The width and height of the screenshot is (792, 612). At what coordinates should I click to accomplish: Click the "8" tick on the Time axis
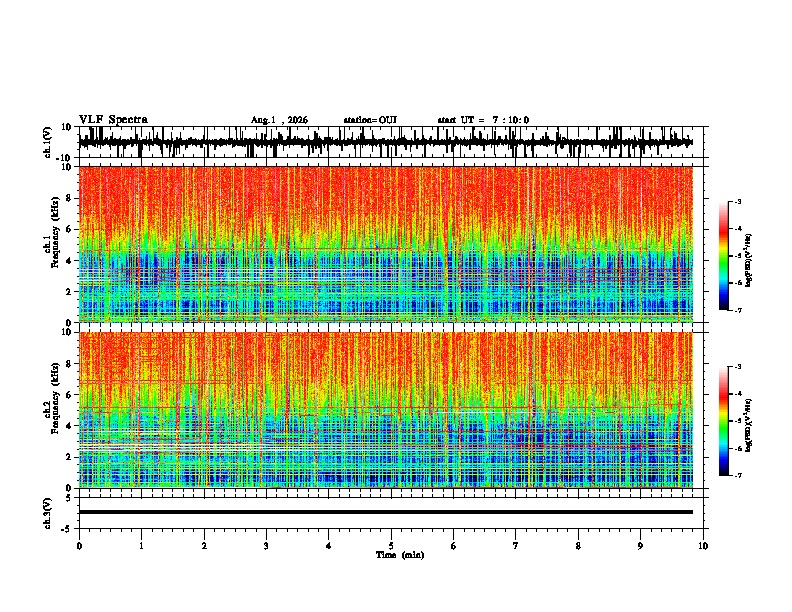pos(578,546)
